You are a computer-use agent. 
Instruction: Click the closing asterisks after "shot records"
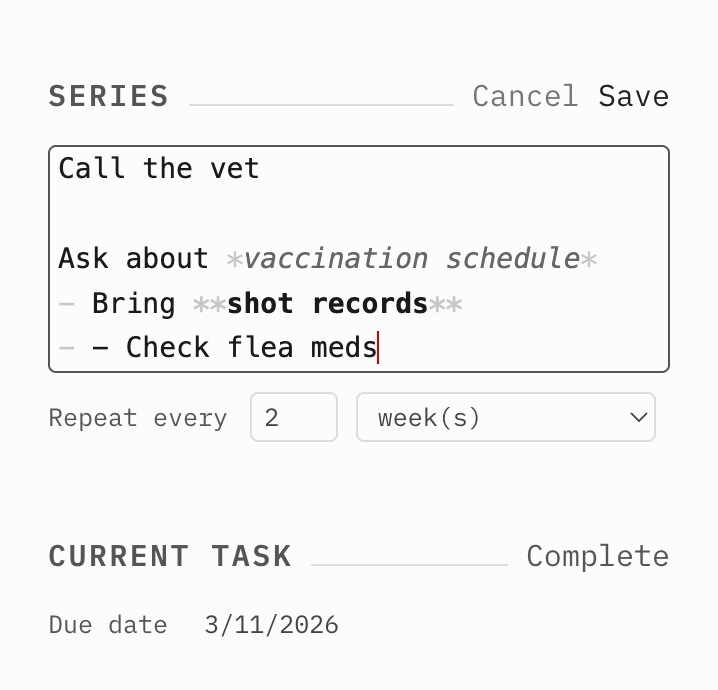coord(445,303)
